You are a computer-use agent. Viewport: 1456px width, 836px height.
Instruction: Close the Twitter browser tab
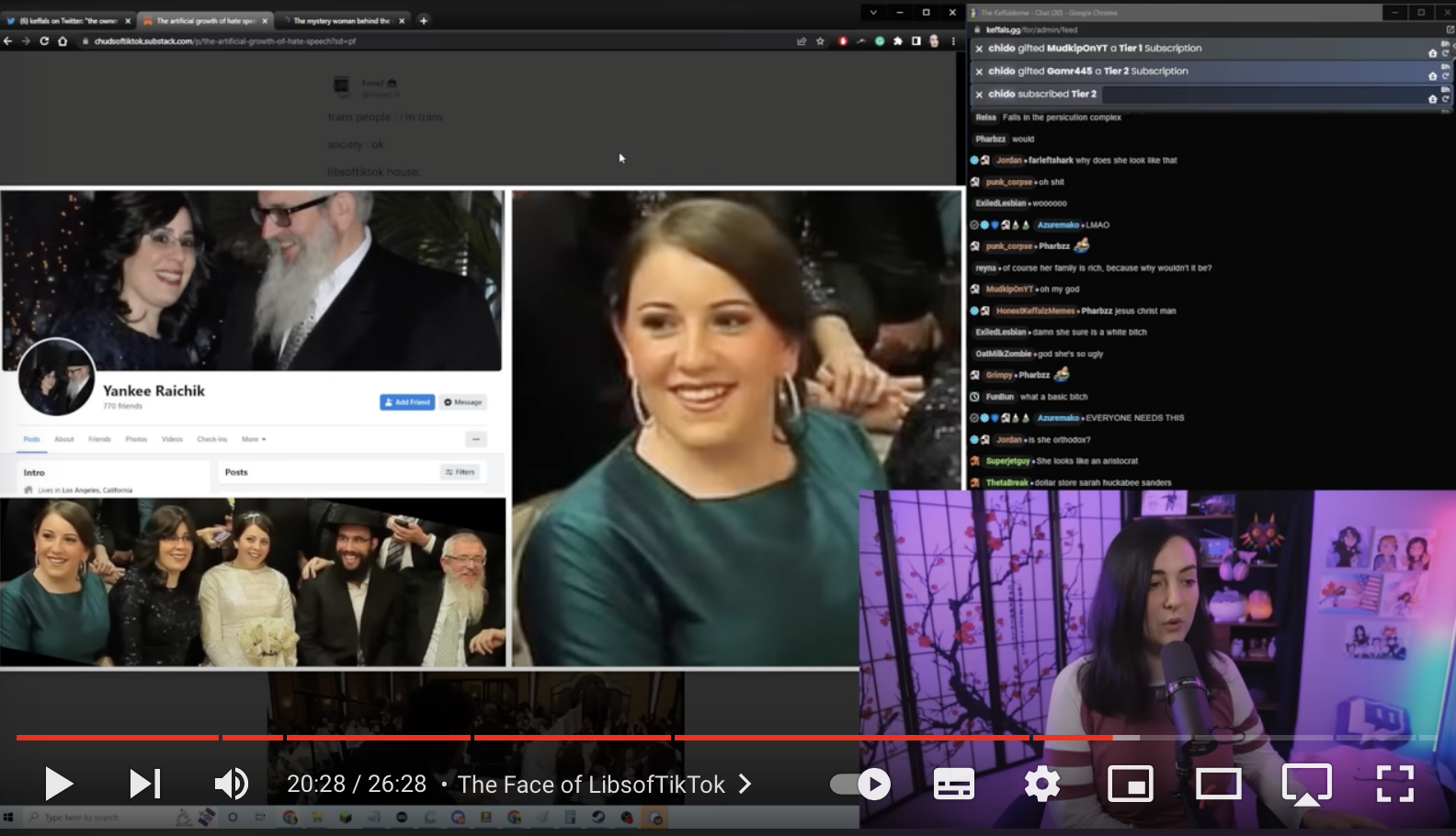[x=128, y=20]
